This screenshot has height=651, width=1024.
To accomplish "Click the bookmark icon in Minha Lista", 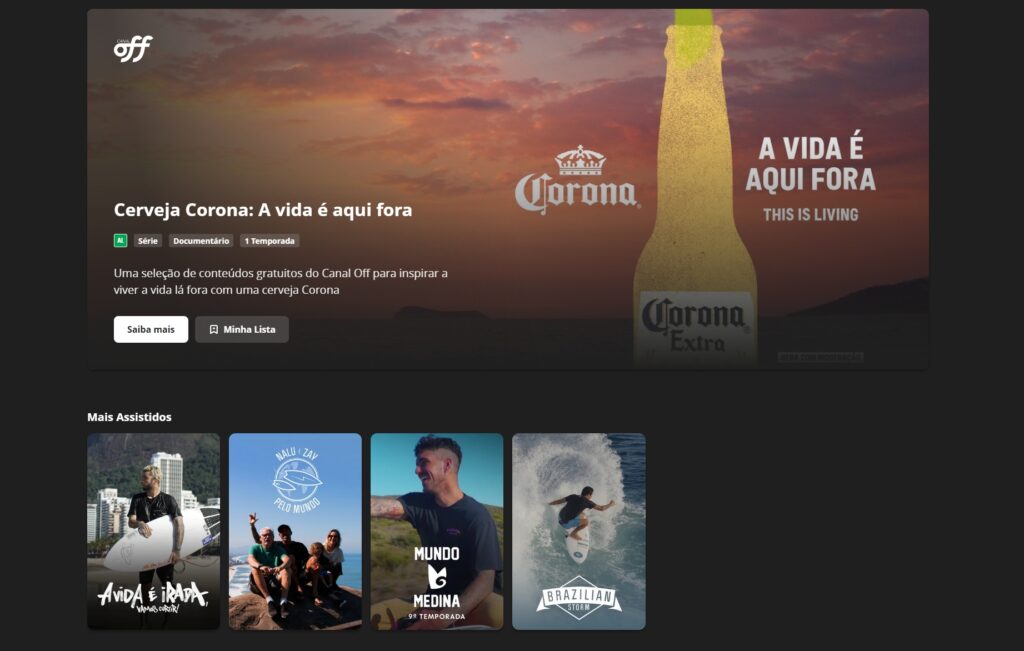I will tap(214, 330).
